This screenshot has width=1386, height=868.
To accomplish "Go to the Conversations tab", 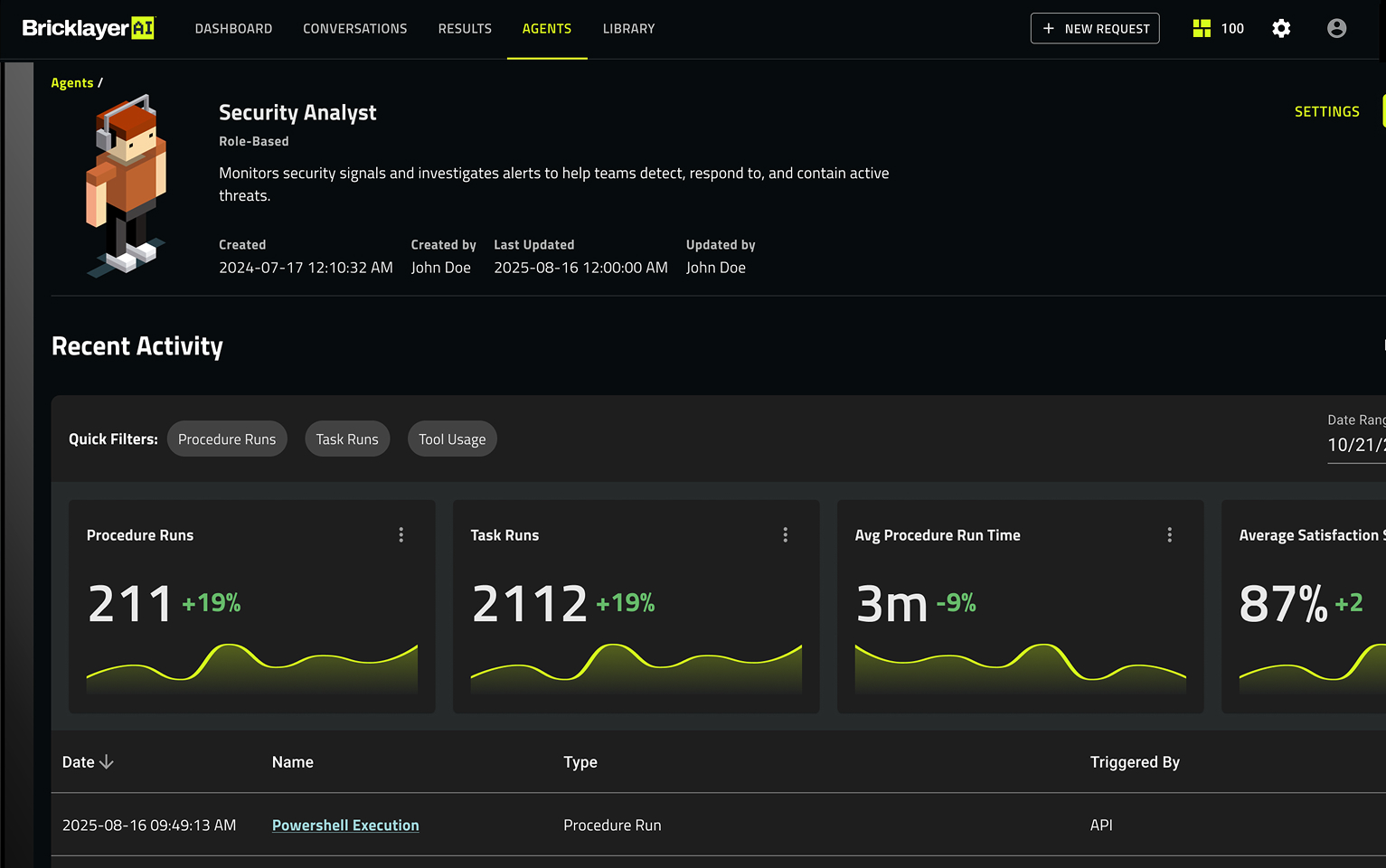I will 354,29.
